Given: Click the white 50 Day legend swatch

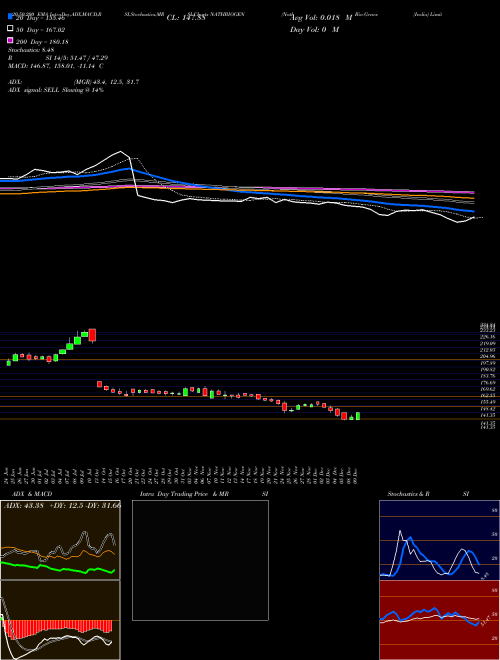Looking at the screenshot, I should pyautogui.click(x=10, y=29).
